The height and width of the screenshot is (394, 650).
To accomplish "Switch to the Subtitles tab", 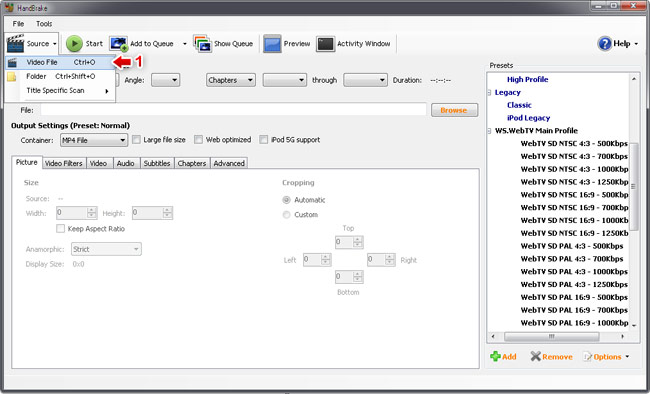I will click(x=157, y=163).
